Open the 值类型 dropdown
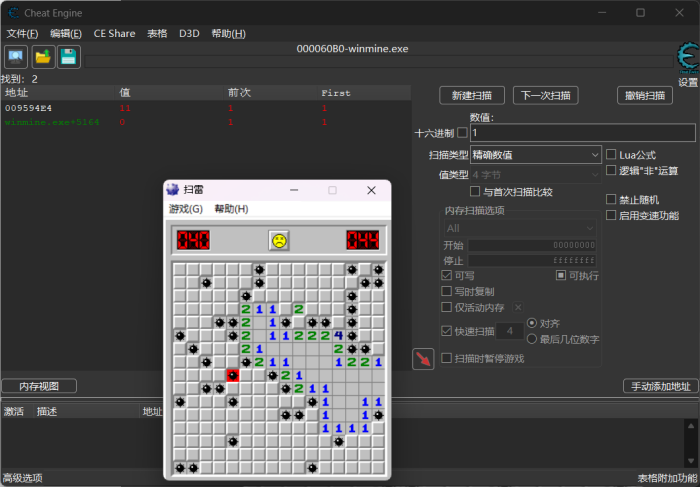The height and width of the screenshot is (488, 700). pos(535,175)
